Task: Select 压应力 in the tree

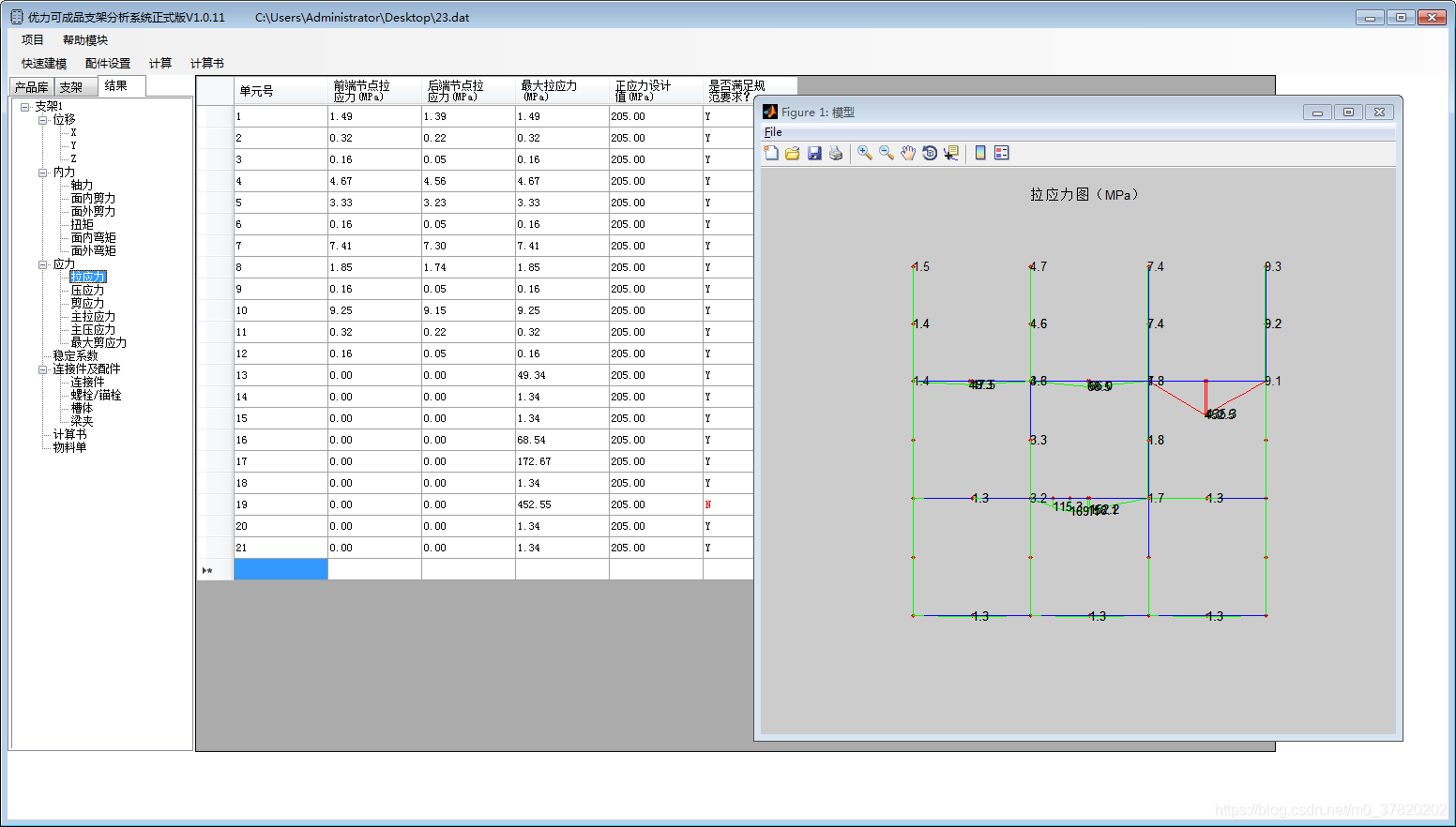Action: point(88,291)
